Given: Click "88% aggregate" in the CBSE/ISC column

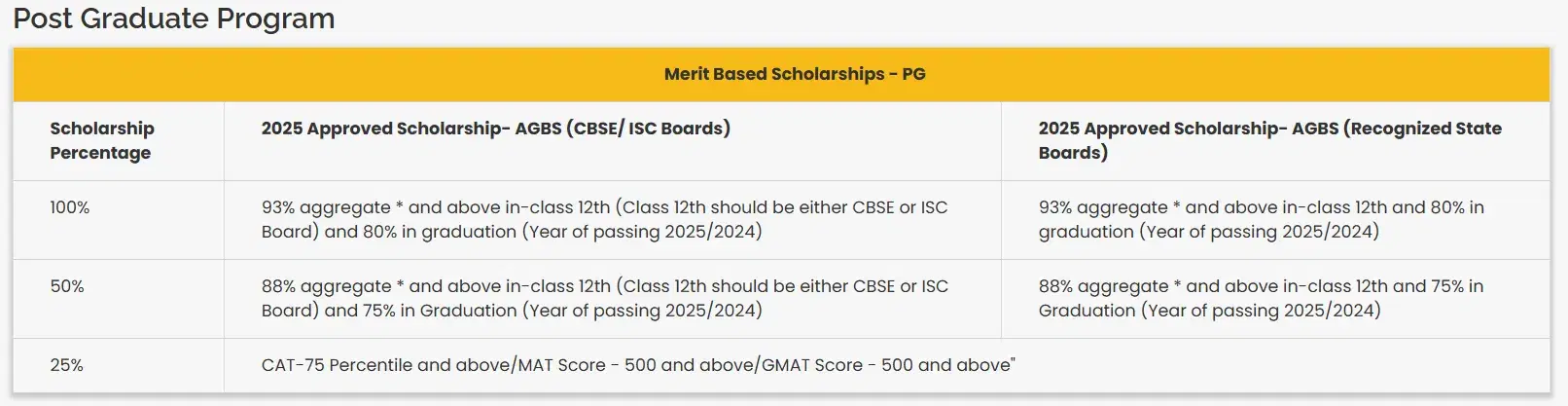Looking at the screenshot, I should (x=326, y=286).
